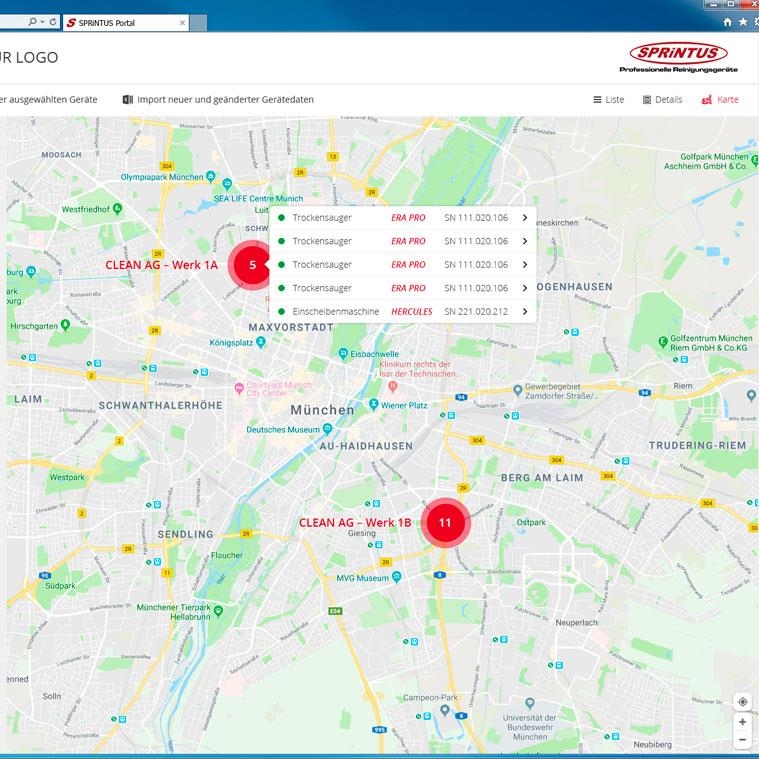Viewport: 759px width, 759px height.
Task: Expand the third Trockensauger ERA PRO entry arrow
Action: point(524,264)
